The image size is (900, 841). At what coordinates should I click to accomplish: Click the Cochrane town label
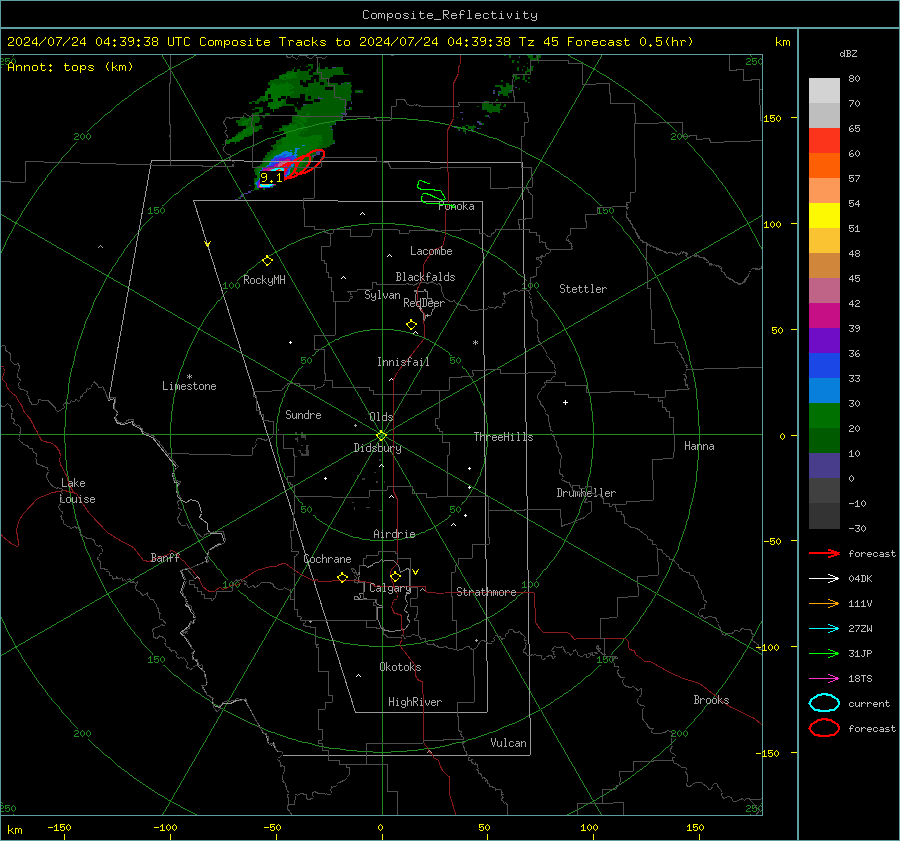pyautogui.click(x=327, y=559)
